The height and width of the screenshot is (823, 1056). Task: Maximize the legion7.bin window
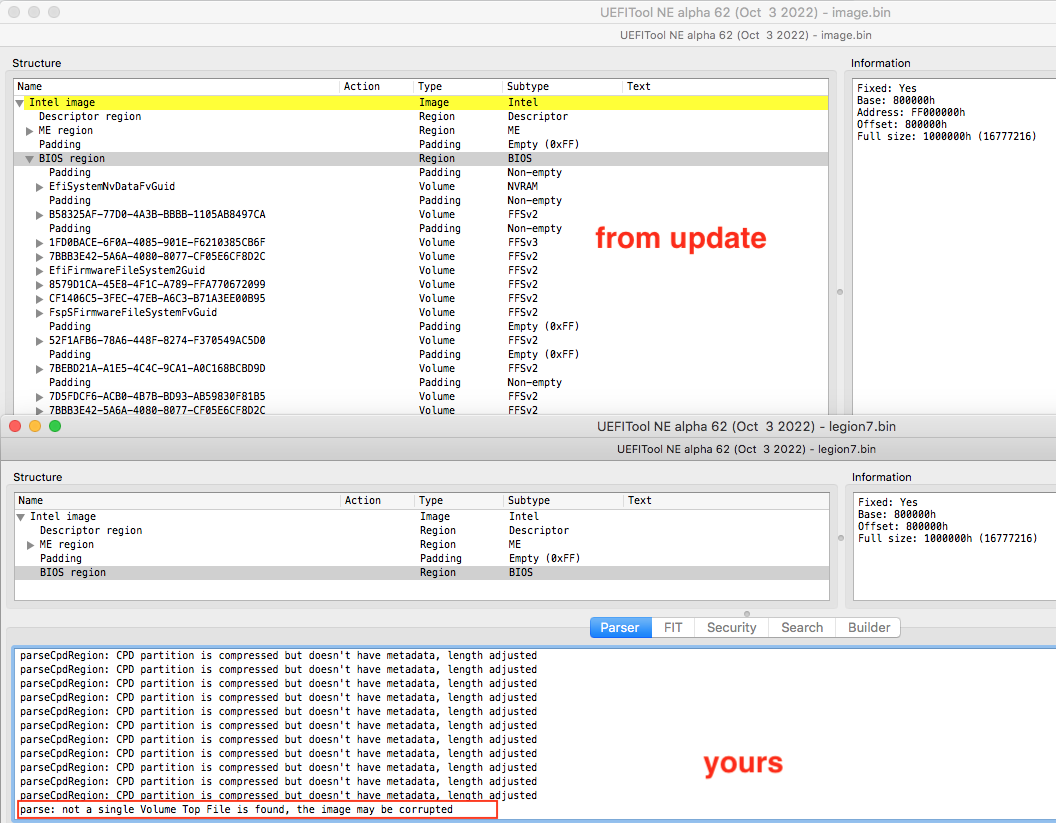[x=55, y=426]
